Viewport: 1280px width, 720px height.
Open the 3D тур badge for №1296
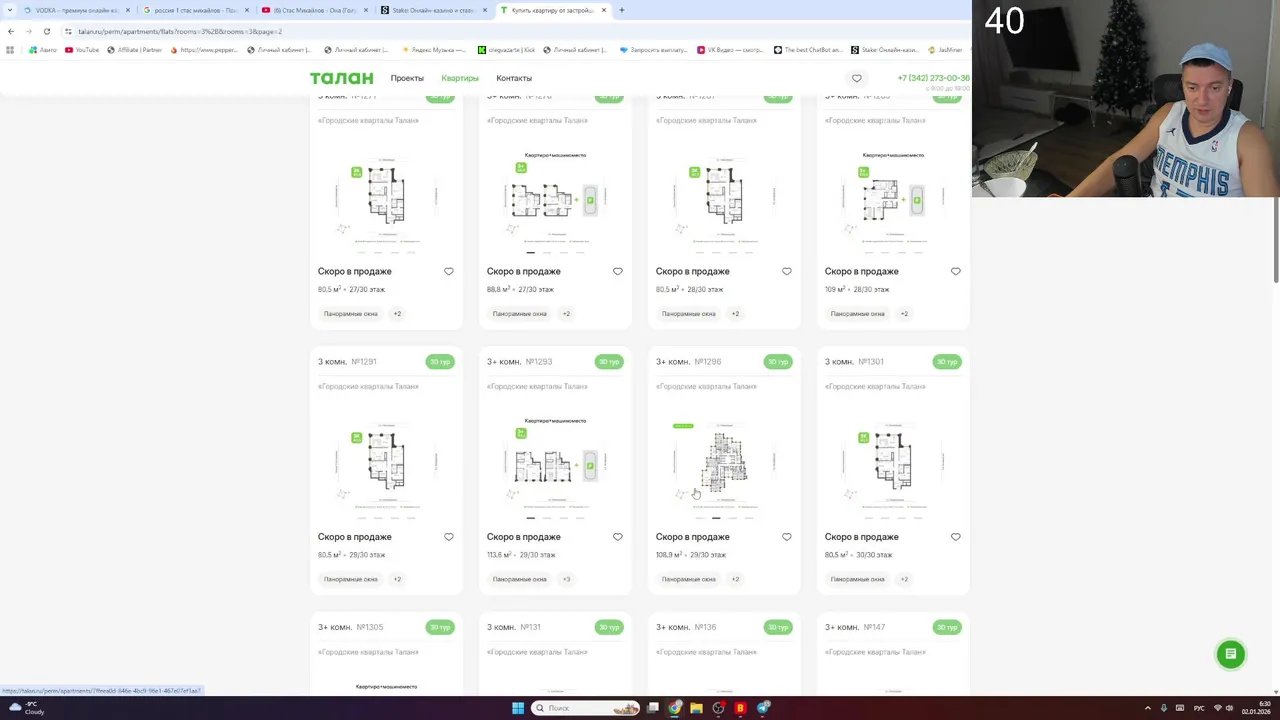[x=778, y=362]
